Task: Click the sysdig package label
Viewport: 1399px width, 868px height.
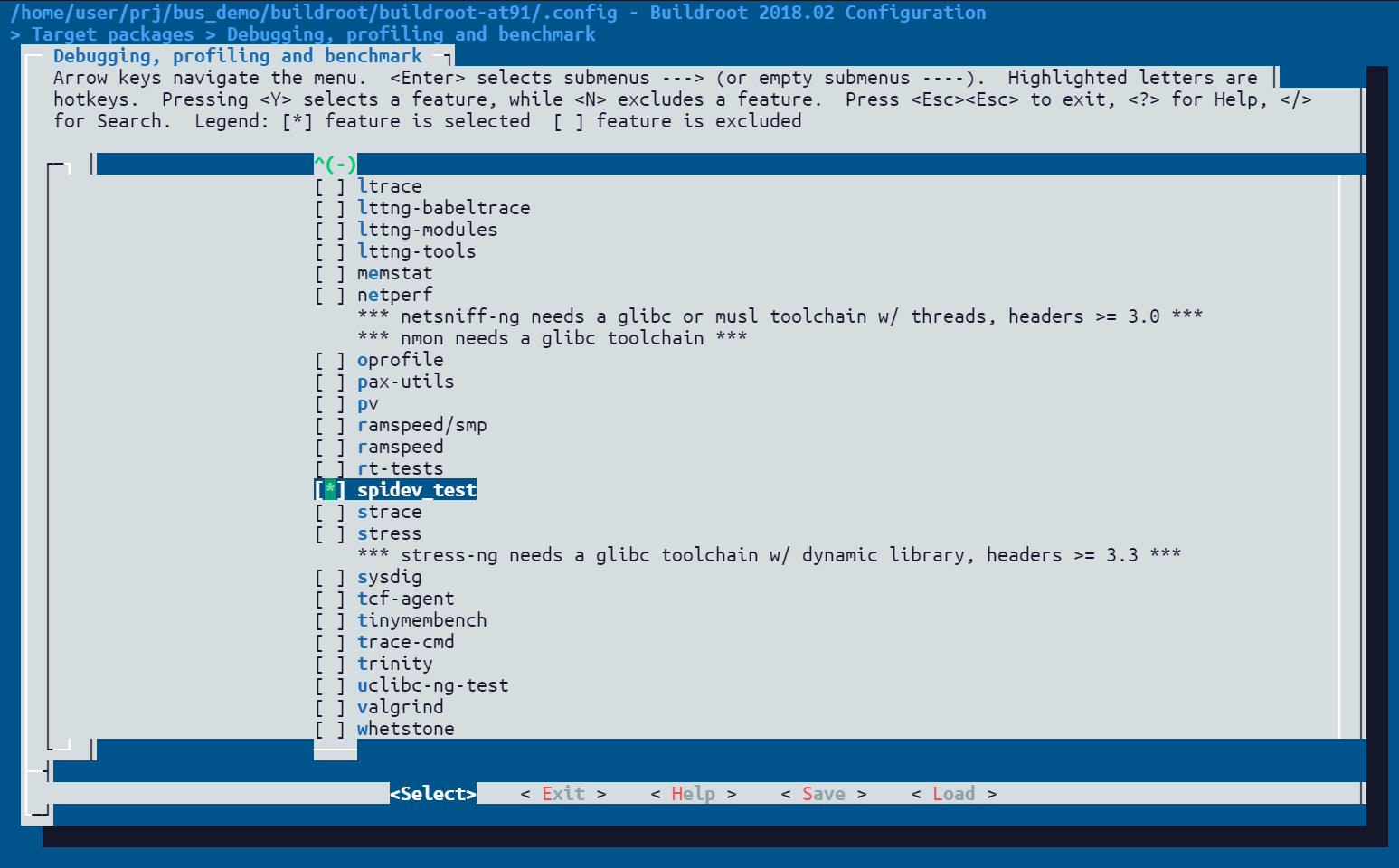Action: coord(389,577)
